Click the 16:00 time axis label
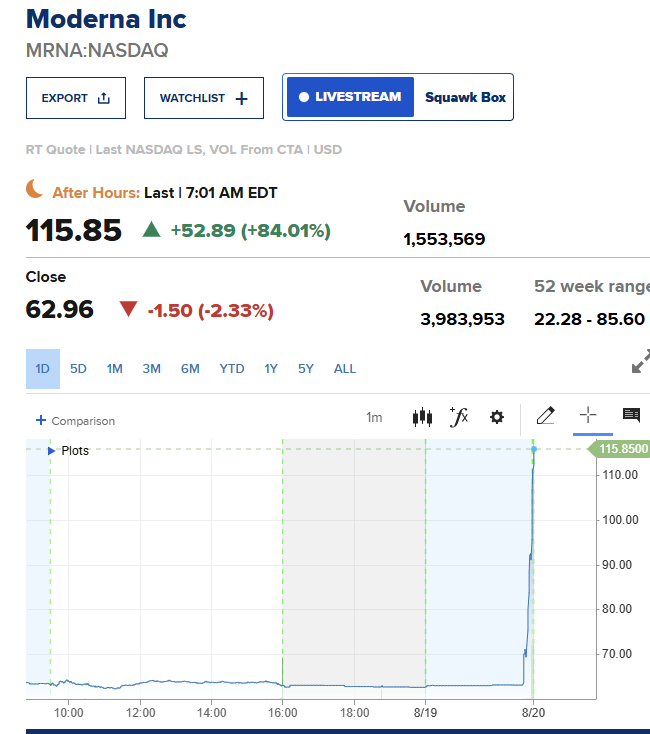The height and width of the screenshot is (734, 650). (x=283, y=713)
